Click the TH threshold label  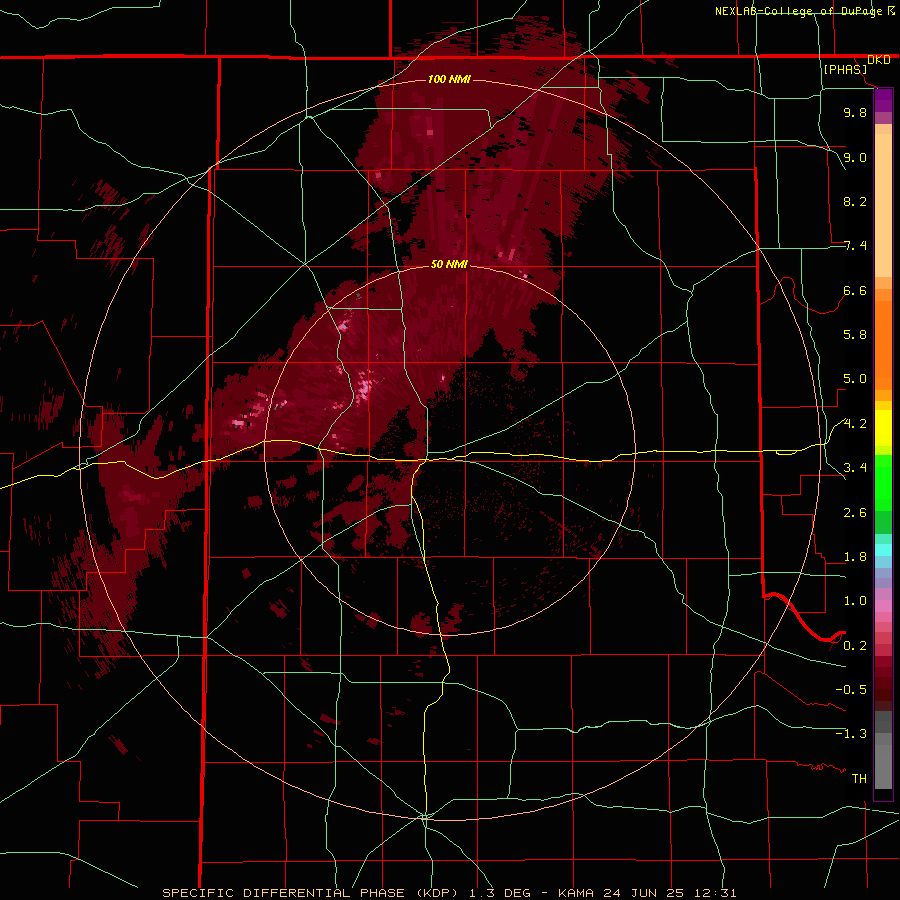[x=859, y=779]
